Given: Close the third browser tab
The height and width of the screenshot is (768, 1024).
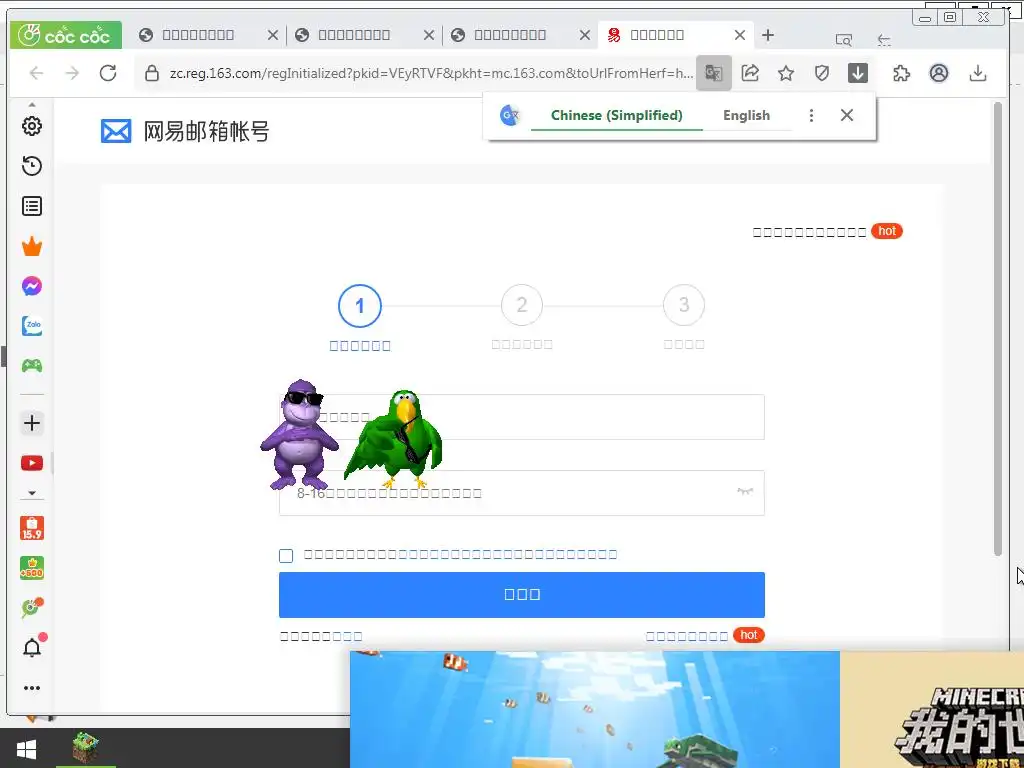Looking at the screenshot, I should pos(585,35).
